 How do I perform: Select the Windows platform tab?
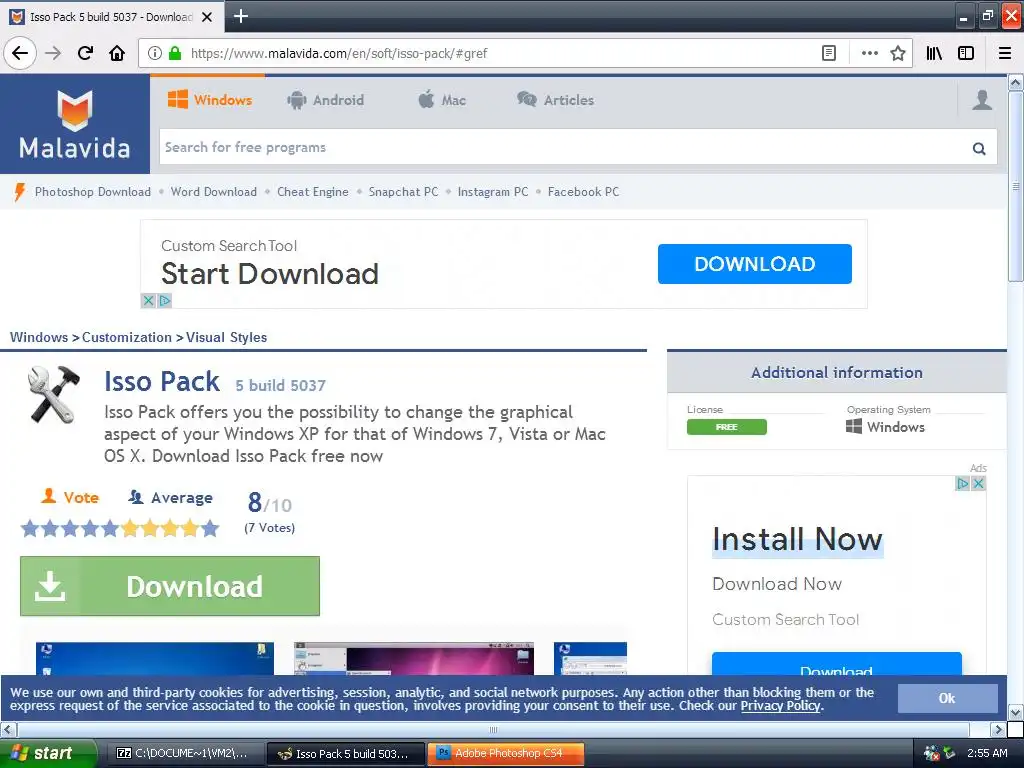coord(210,100)
